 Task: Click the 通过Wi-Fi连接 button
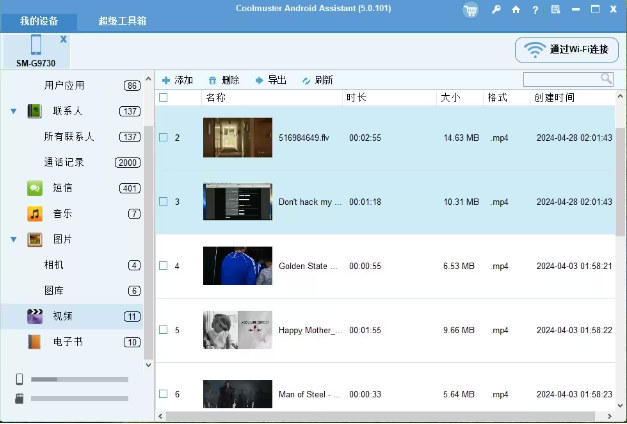coord(566,49)
